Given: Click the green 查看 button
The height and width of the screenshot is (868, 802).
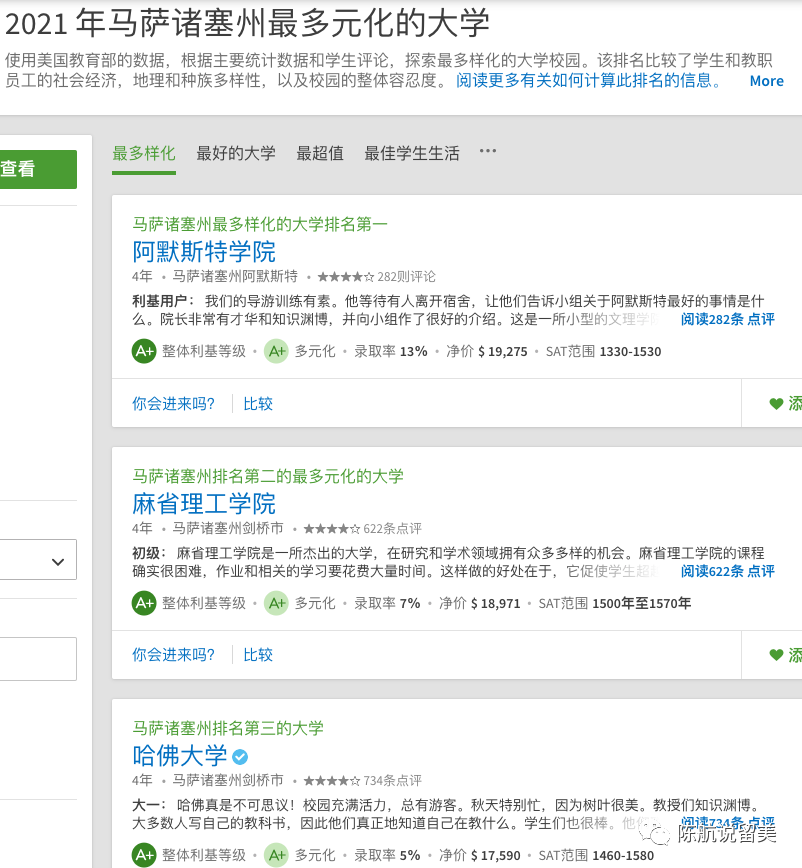Looking at the screenshot, I should click(38, 169).
